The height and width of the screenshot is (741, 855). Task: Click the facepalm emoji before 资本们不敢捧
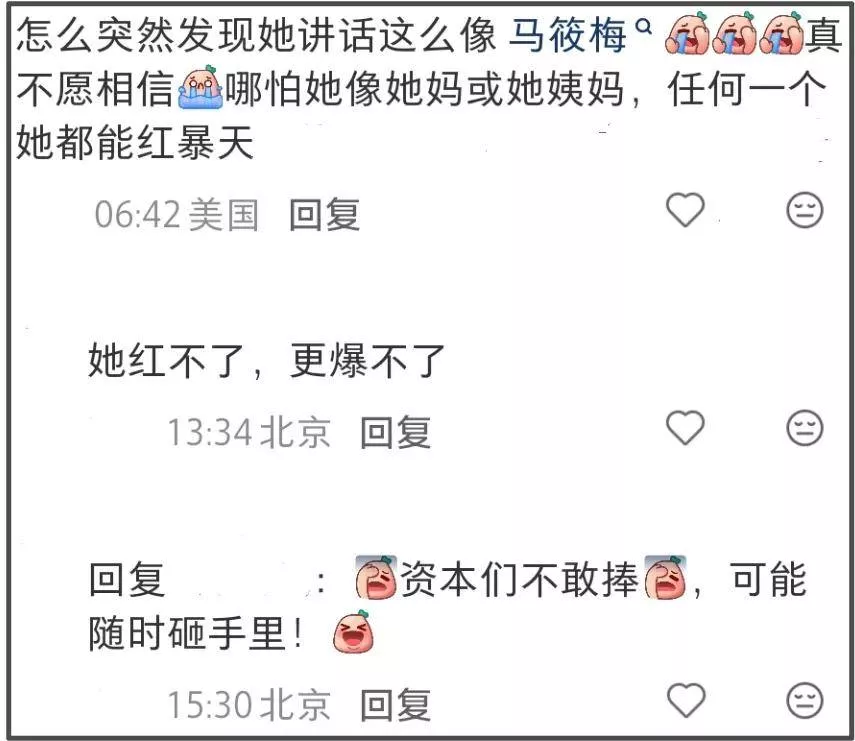[376, 578]
